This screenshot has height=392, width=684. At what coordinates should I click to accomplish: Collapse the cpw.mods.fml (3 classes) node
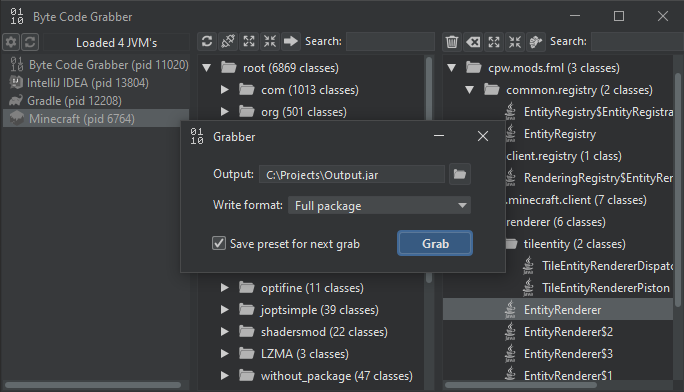click(452, 68)
